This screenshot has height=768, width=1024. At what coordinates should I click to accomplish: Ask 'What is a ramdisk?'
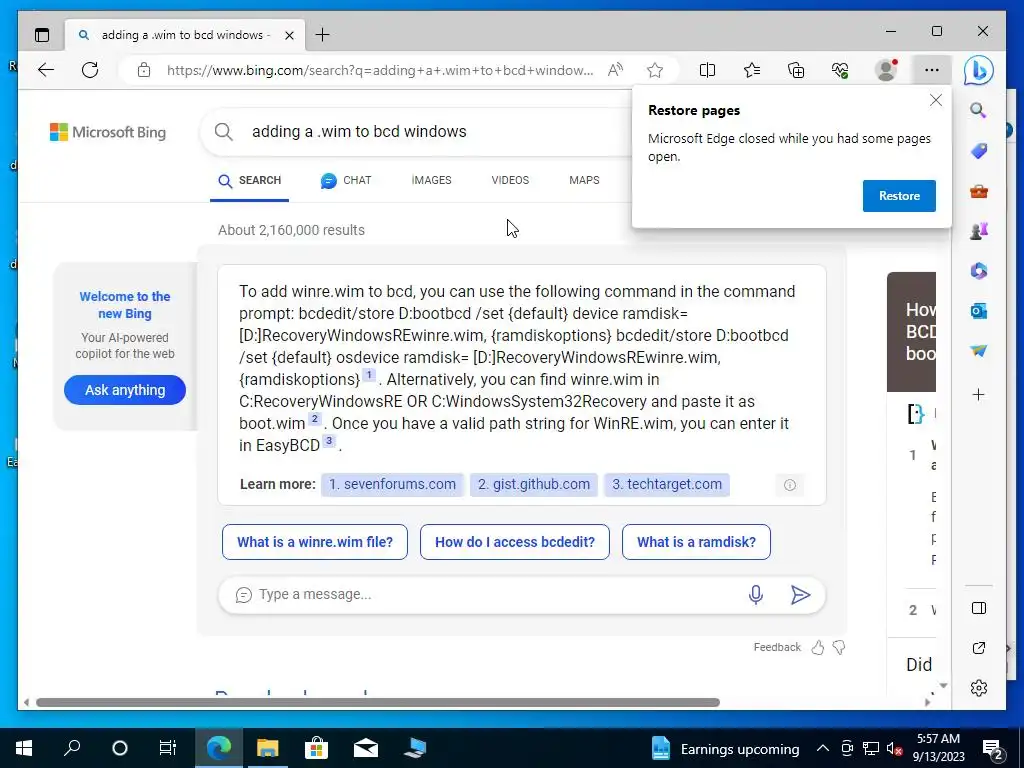point(696,542)
